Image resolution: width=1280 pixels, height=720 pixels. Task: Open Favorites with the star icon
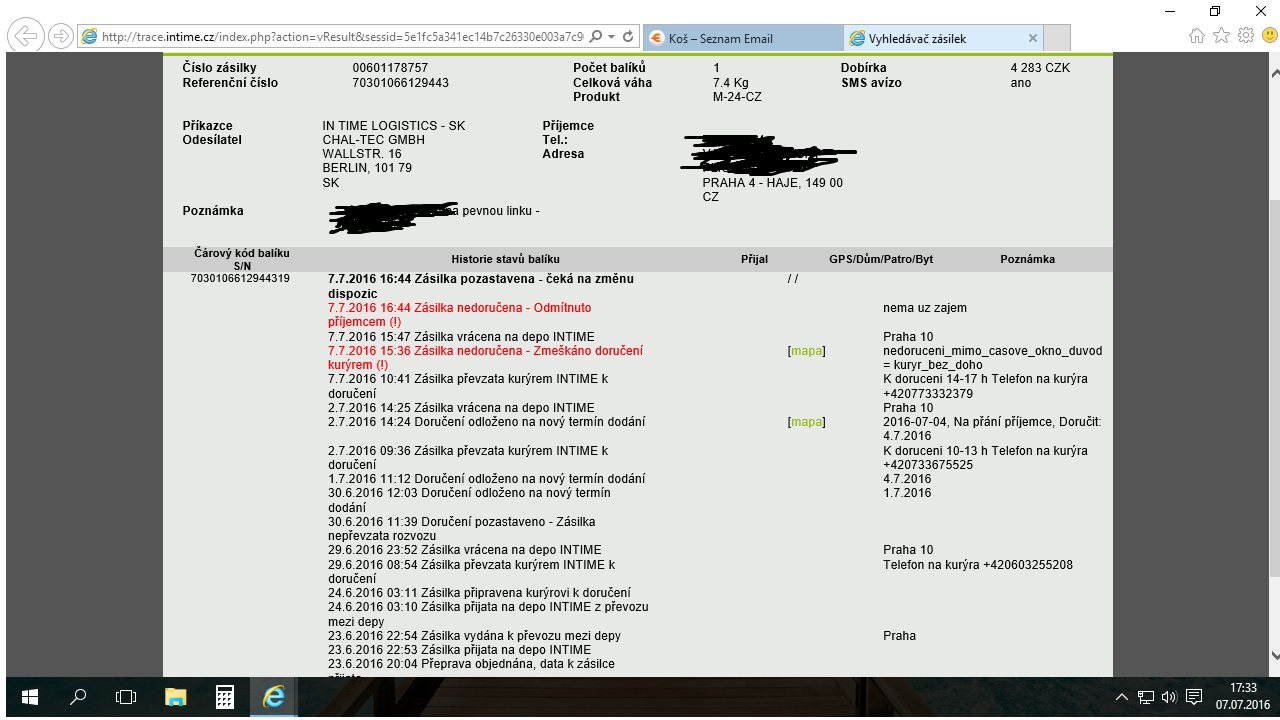[1221, 36]
